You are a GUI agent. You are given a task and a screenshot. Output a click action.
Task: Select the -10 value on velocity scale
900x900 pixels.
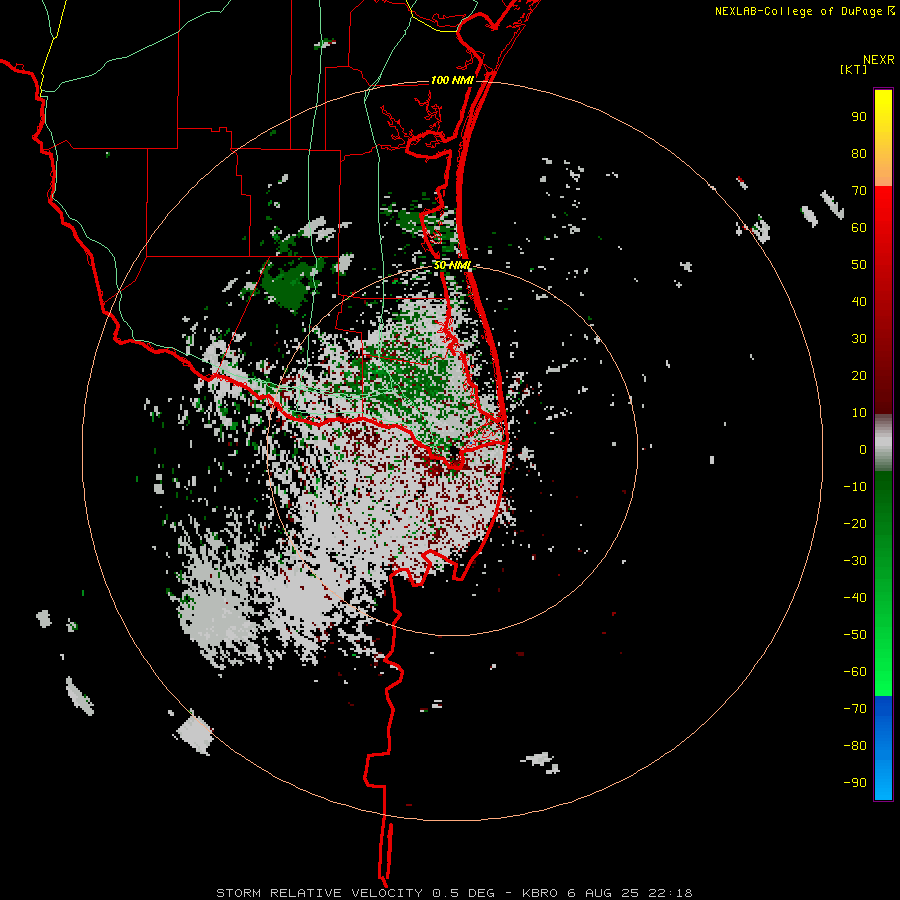855,487
